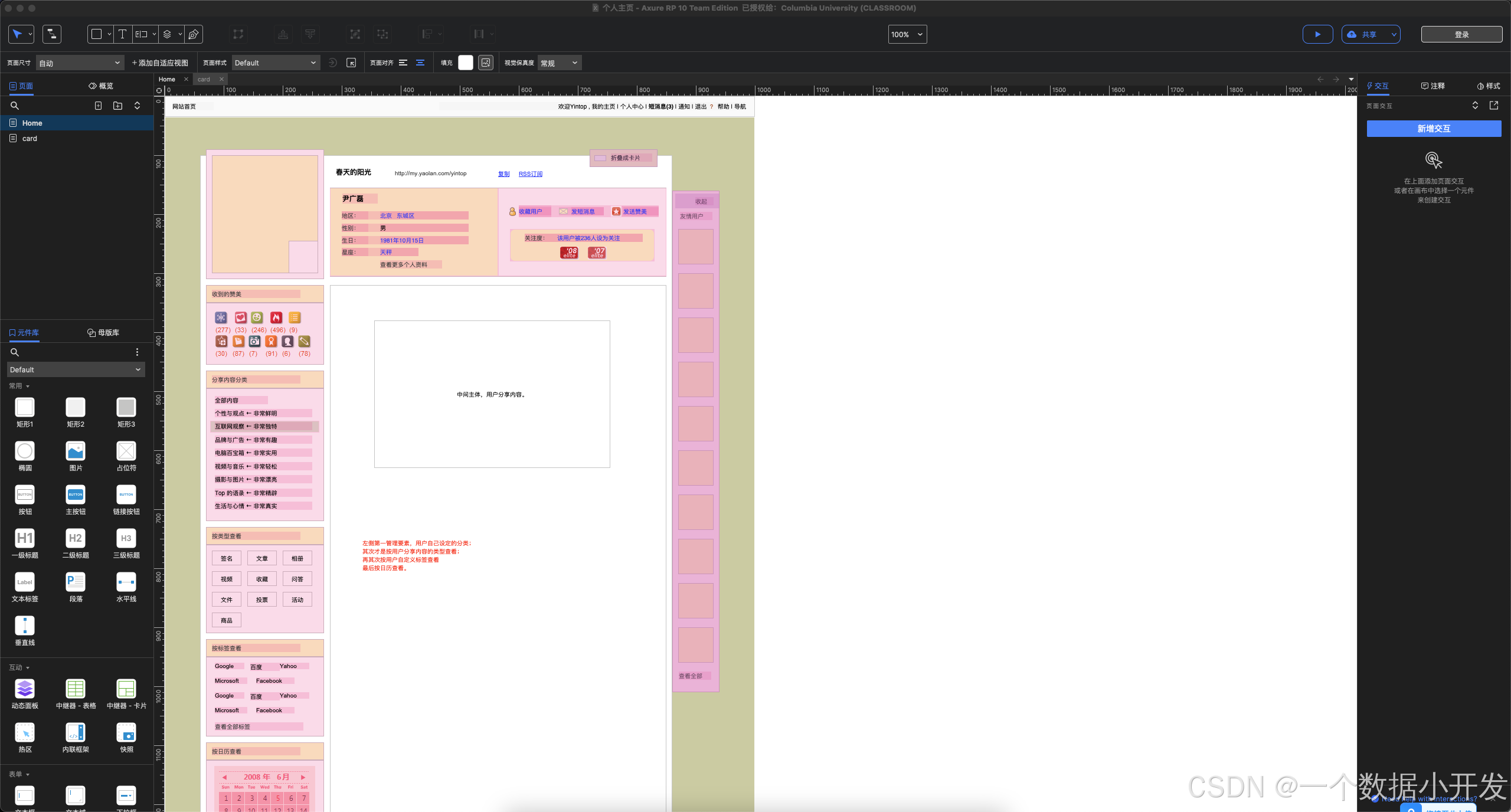Open the zoom 100% dropdown
The height and width of the screenshot is (812, 1511).
907,34
